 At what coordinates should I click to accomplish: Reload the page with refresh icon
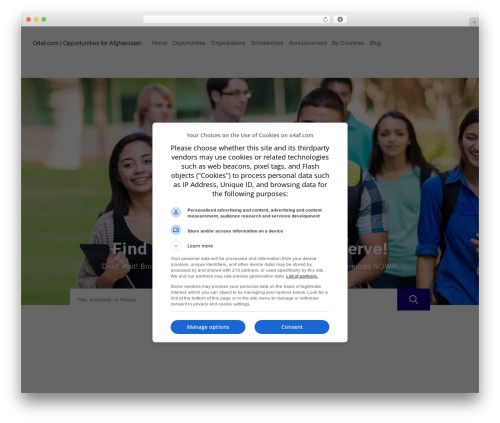[325, 19]
